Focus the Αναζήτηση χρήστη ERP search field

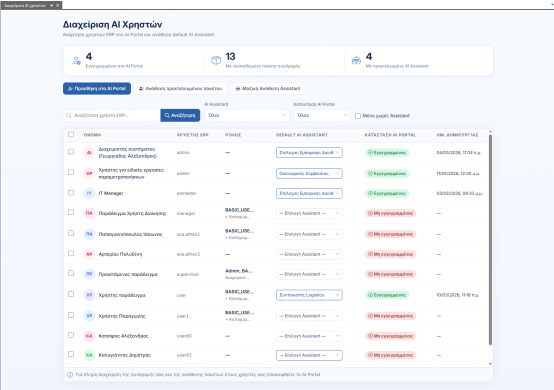112,116
